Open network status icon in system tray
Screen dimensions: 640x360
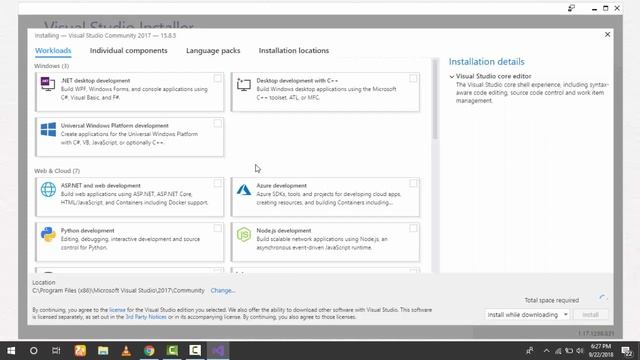tap(558, 351)
